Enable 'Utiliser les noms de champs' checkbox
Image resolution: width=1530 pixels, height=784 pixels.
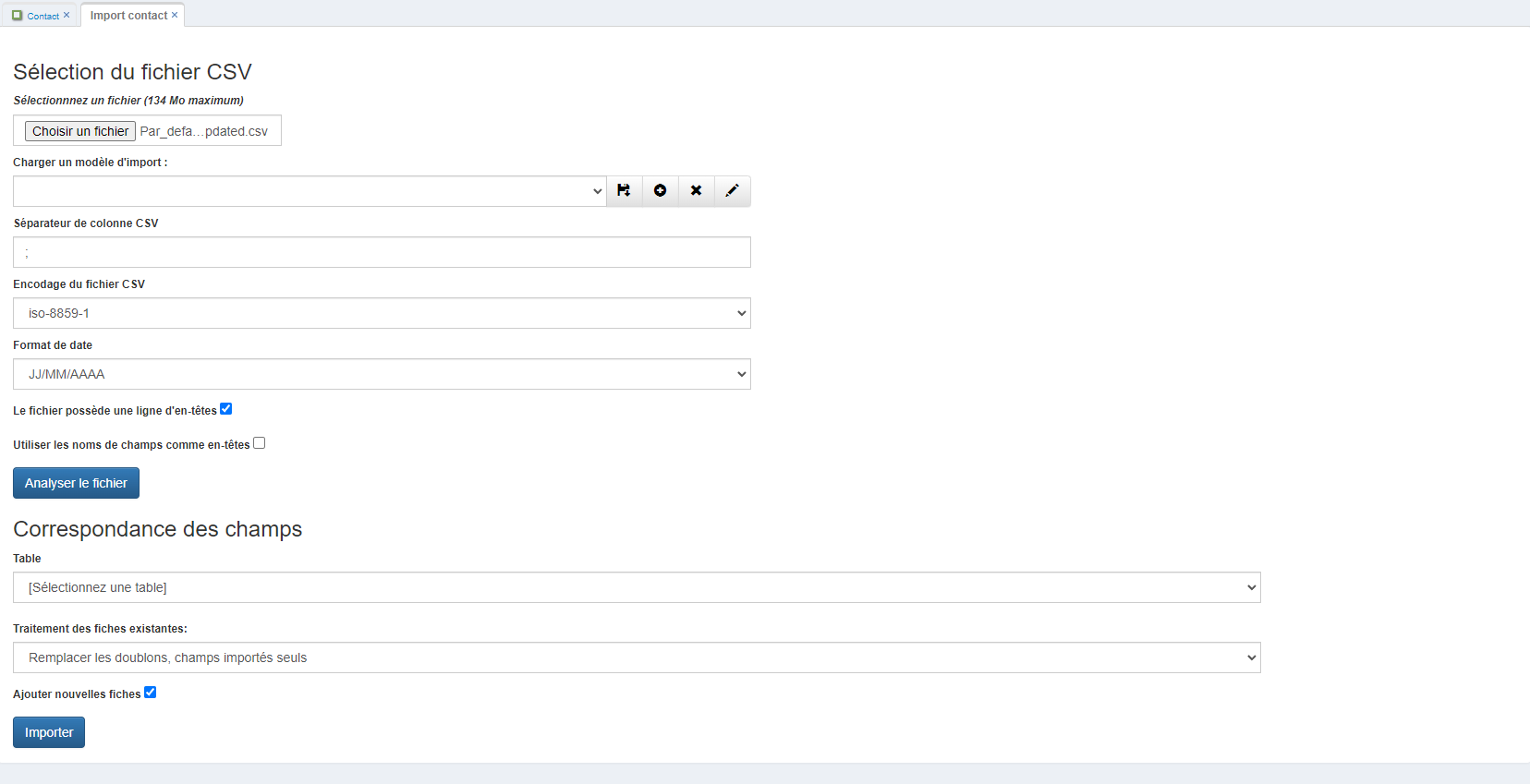pos(260,443)
